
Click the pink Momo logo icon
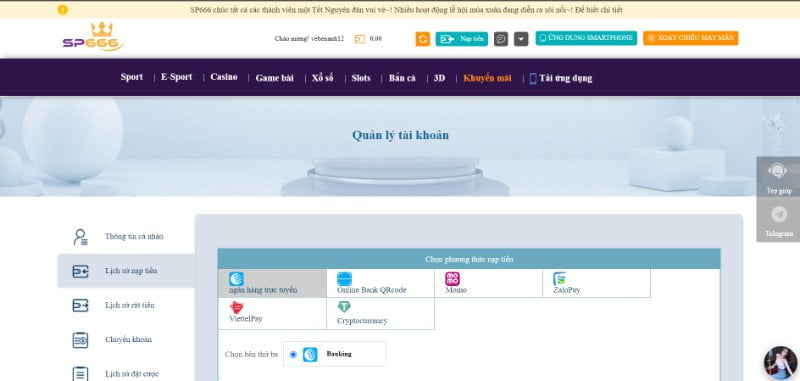pos(453,278)
